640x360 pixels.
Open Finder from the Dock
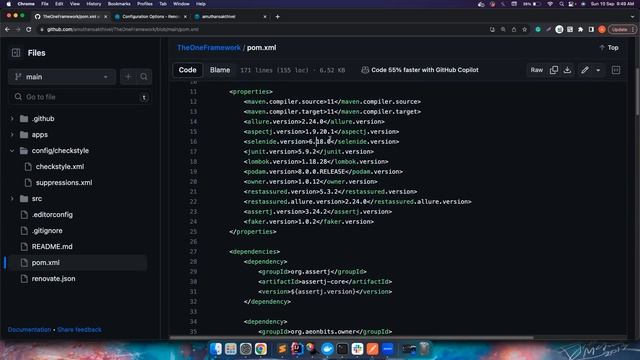click(216, 349)
